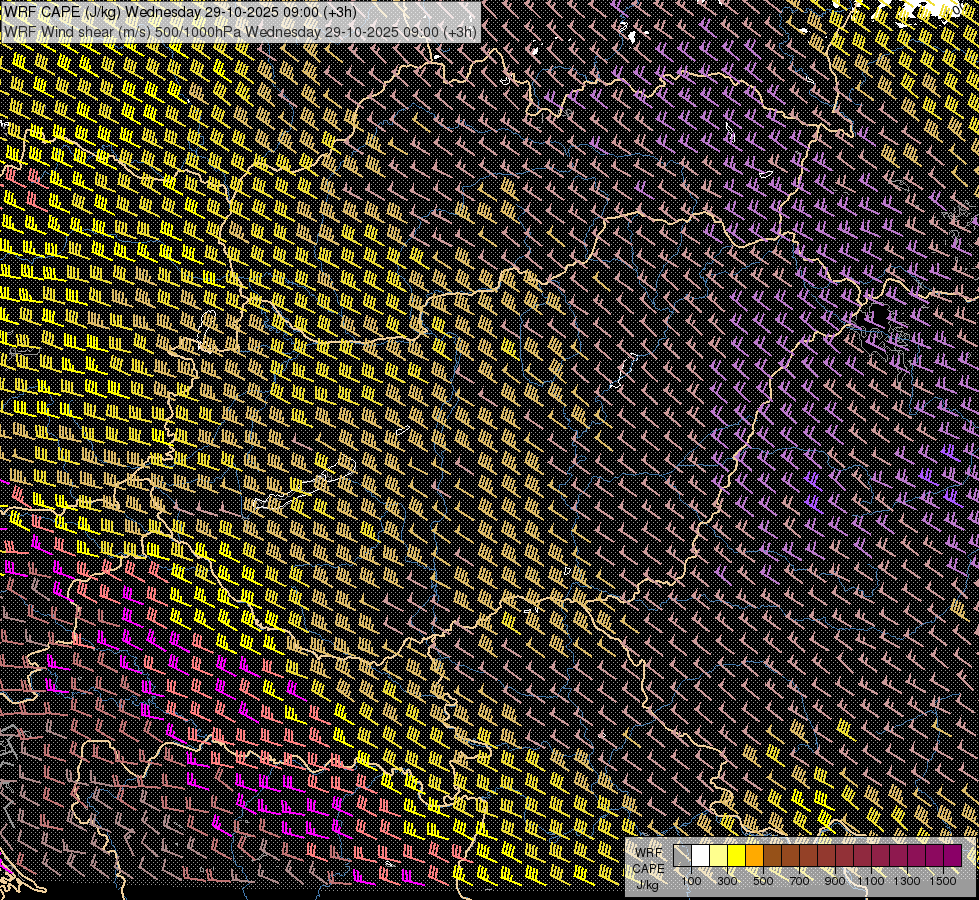Click the WRF Wind shear 500/1000hPa title line
Viewport: 979px width, 900px height.
pyautogui.click(x=240, y=32)
